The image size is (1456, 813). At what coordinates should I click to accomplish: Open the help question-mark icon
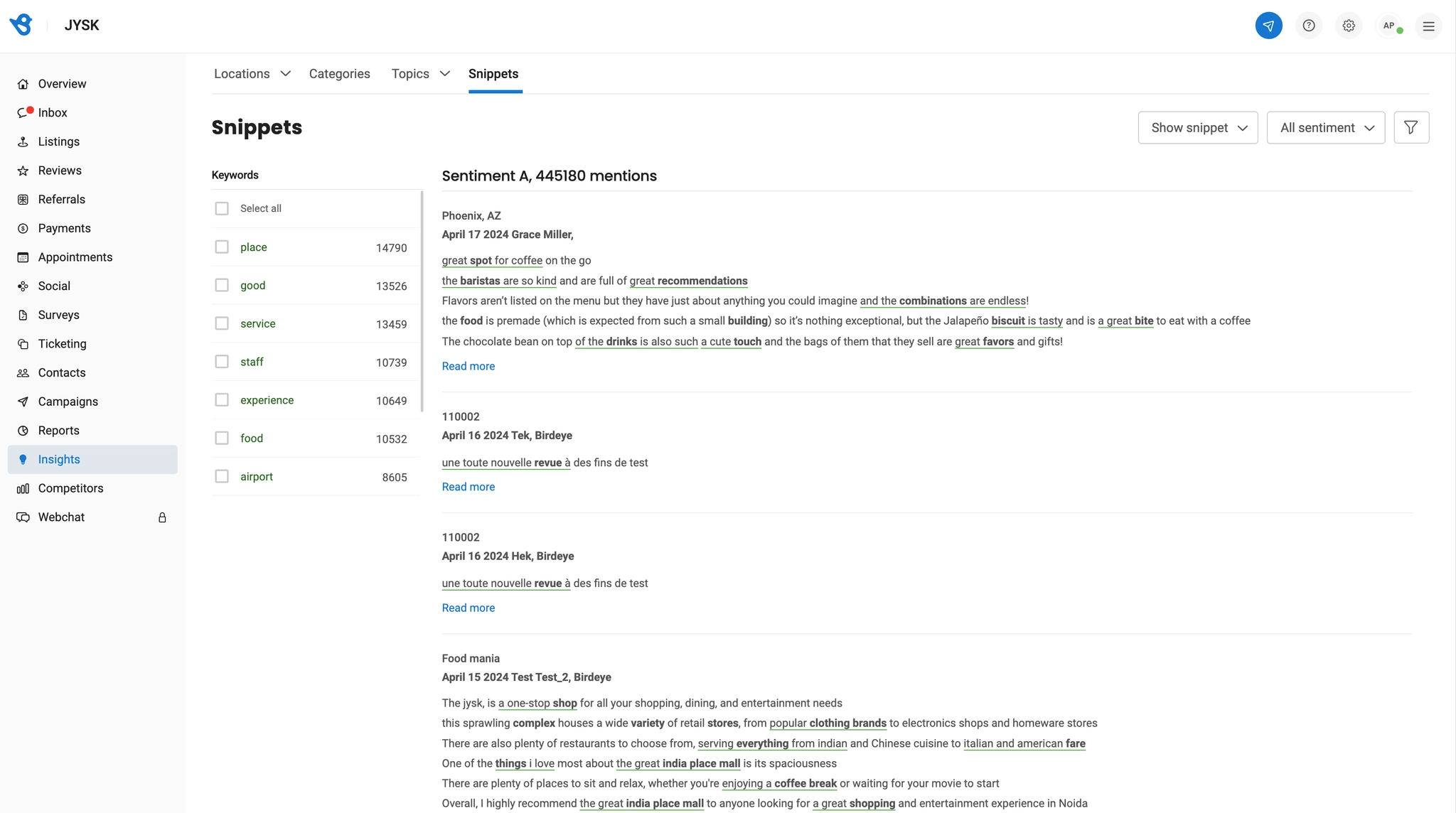(1309, 26)
